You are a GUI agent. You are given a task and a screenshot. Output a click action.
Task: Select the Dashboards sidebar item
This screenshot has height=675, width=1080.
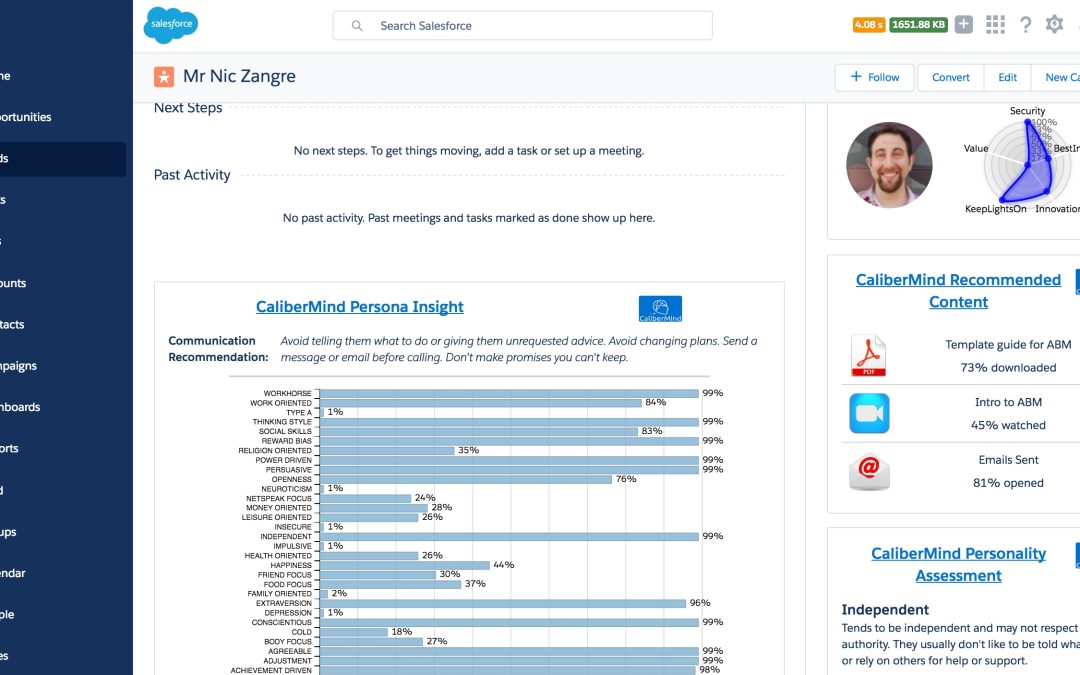[x=63, y=407]
